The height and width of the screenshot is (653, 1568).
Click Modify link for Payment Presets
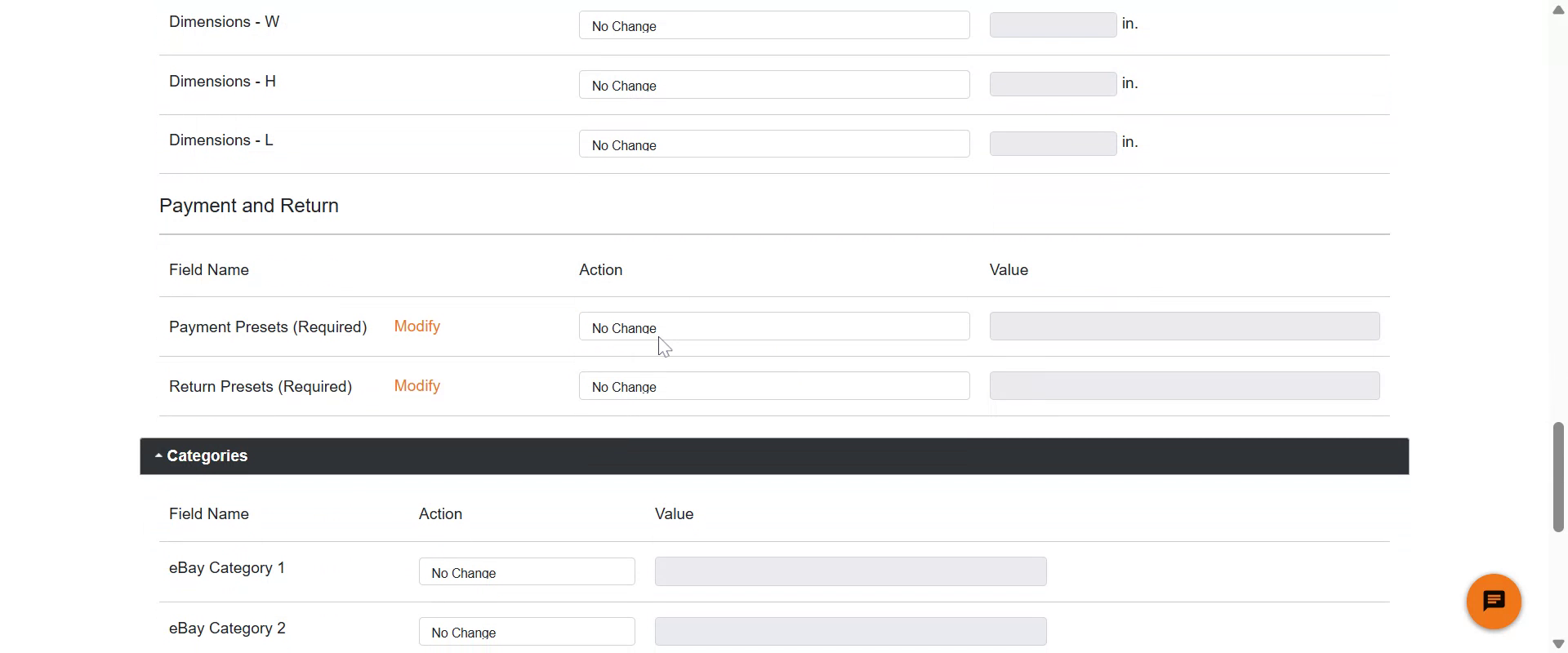click(x=416, y=326)
